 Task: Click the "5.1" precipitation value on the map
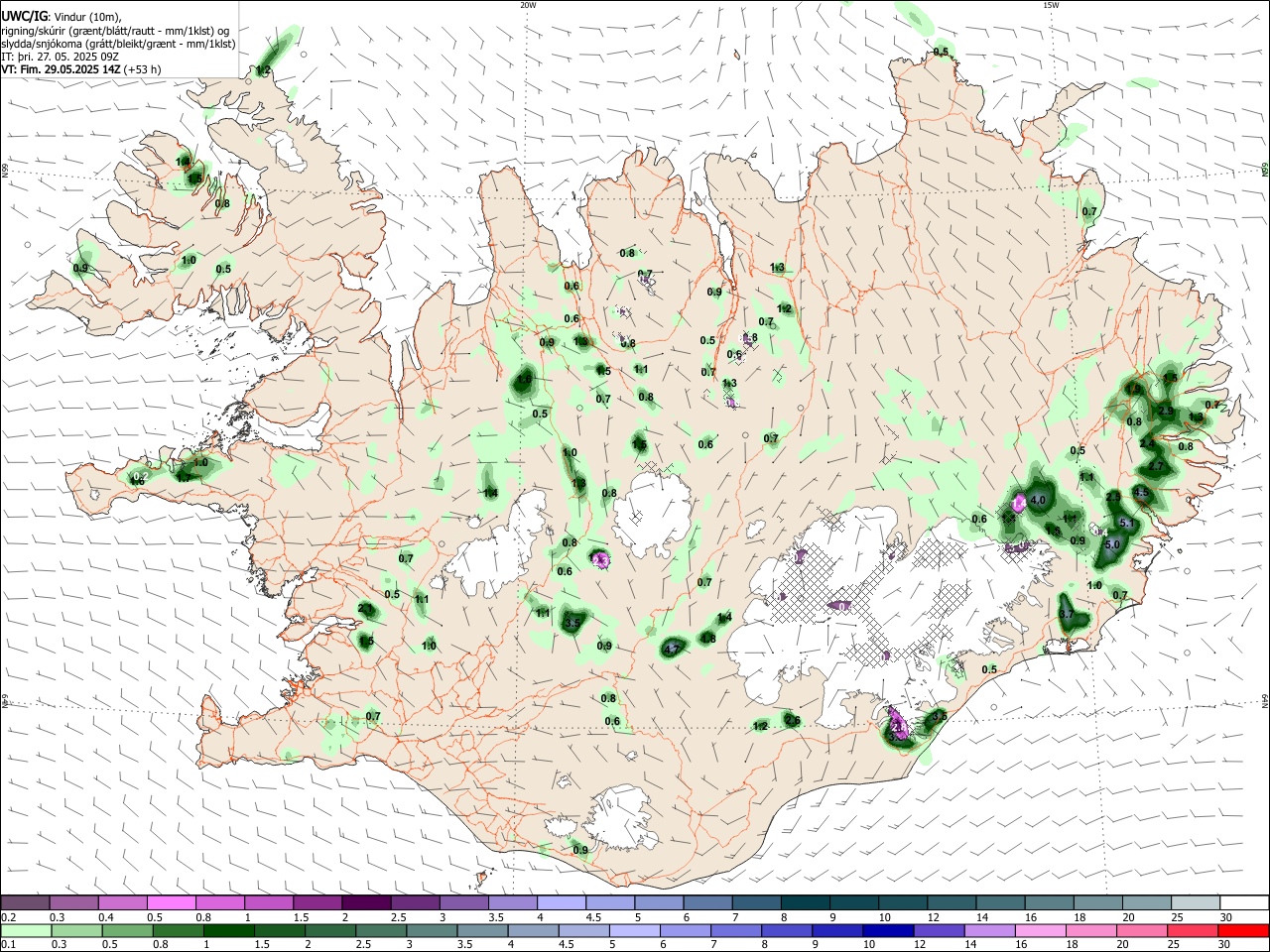pos(1126,523)
